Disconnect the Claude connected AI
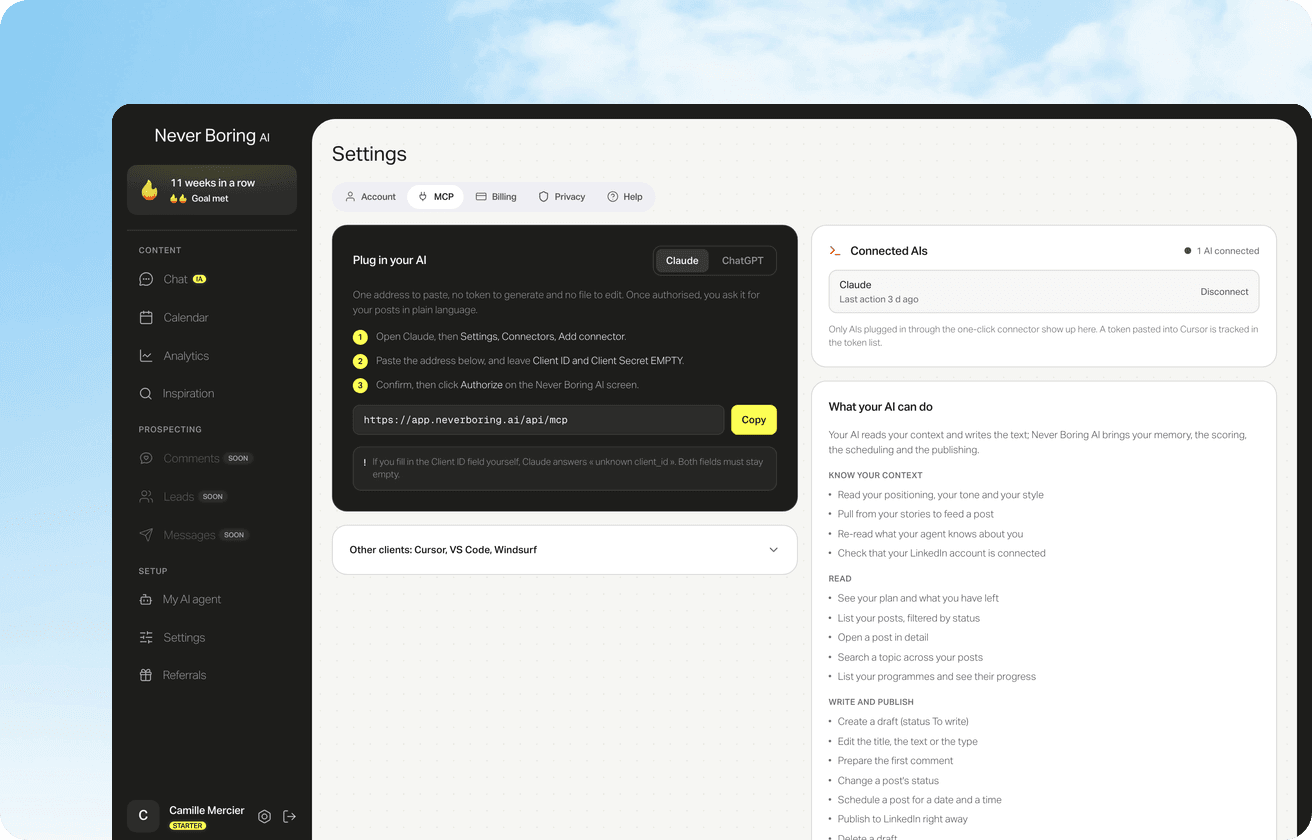Screen dimensions: 1312x840 [x=1224, y=292]
